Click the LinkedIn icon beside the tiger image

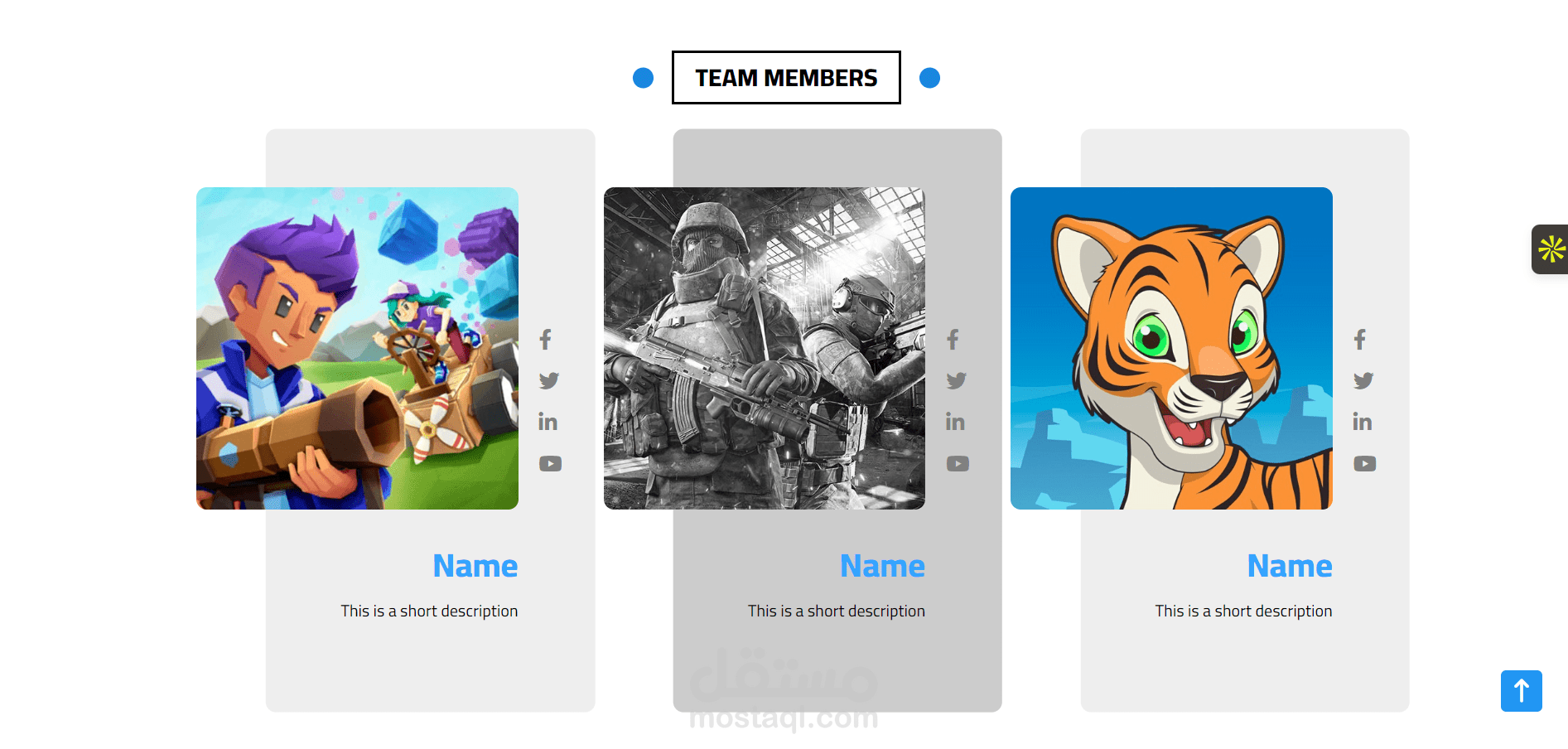tap(1362, 422)
